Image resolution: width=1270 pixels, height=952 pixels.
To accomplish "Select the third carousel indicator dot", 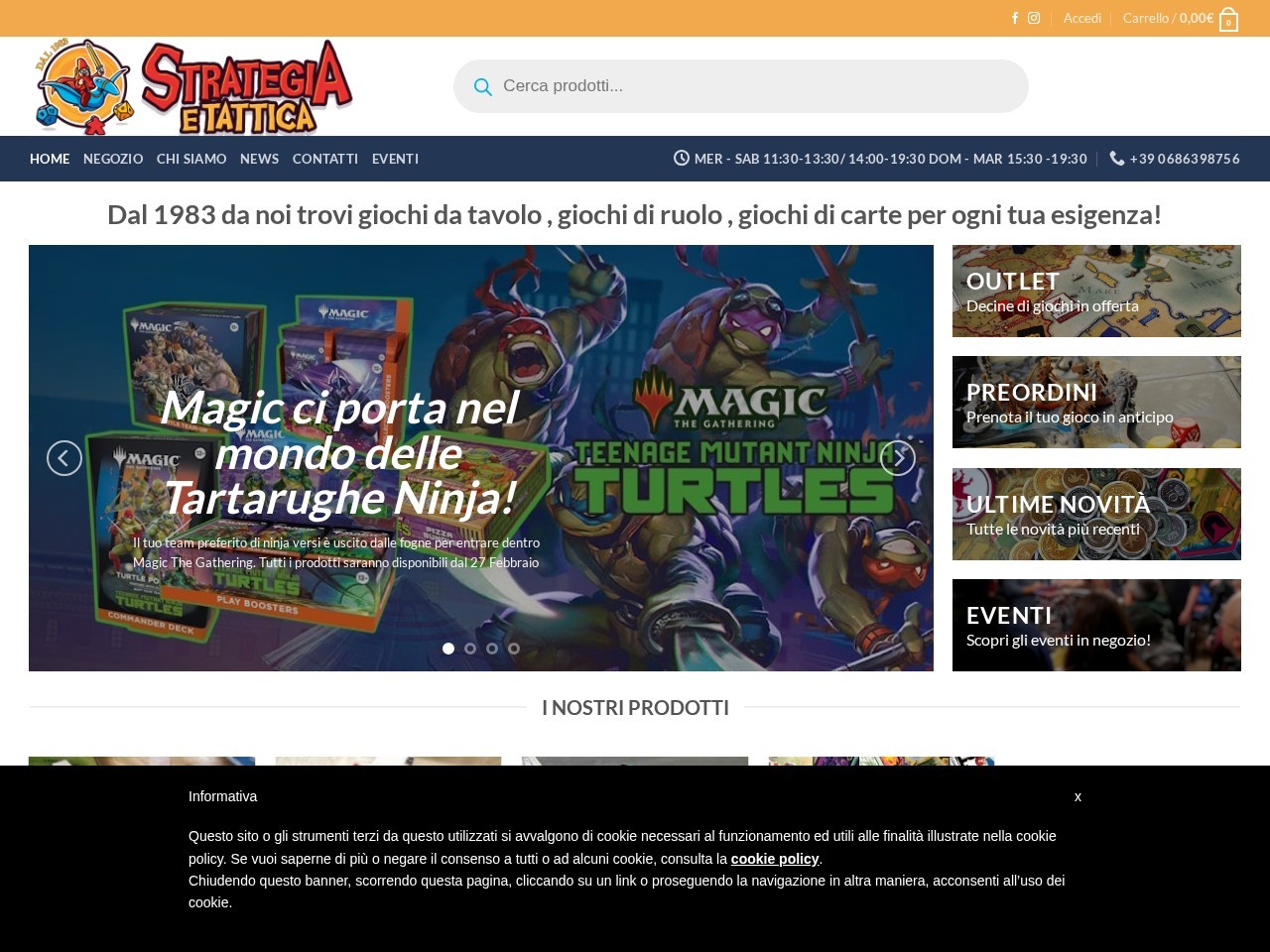I will click(491, 648).
